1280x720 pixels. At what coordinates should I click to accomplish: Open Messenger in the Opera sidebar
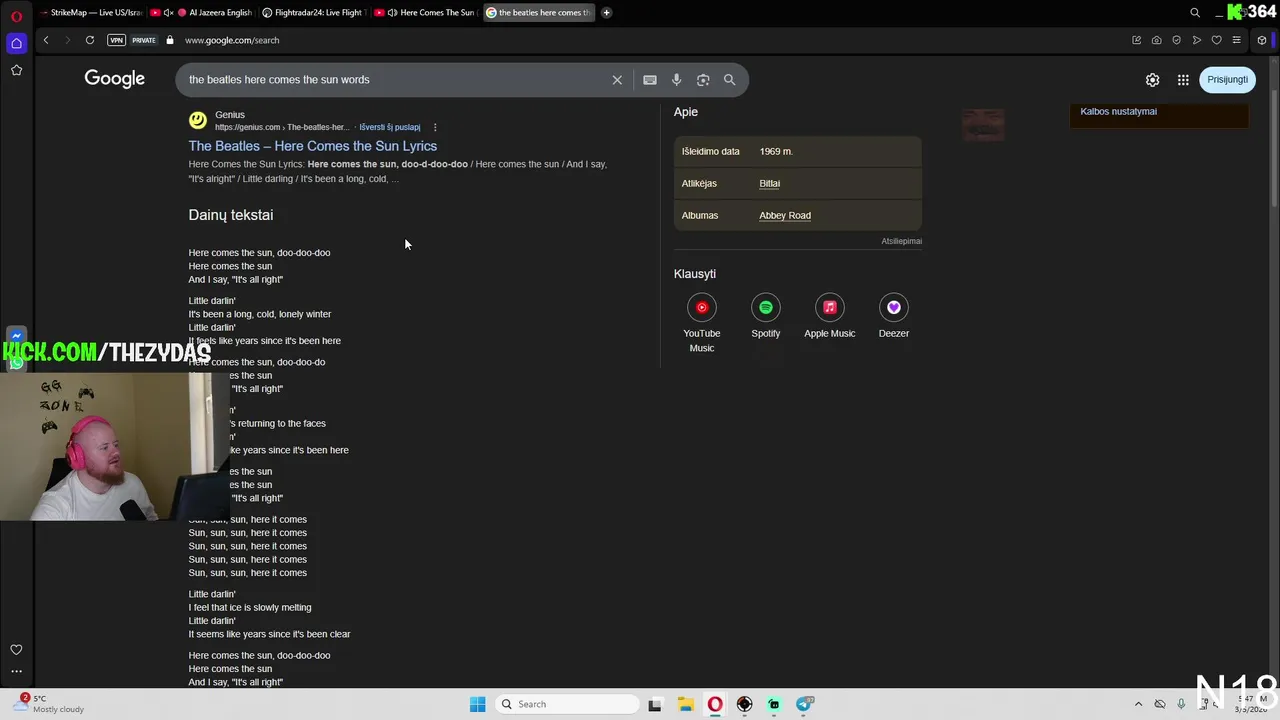(x=16, y=336)
